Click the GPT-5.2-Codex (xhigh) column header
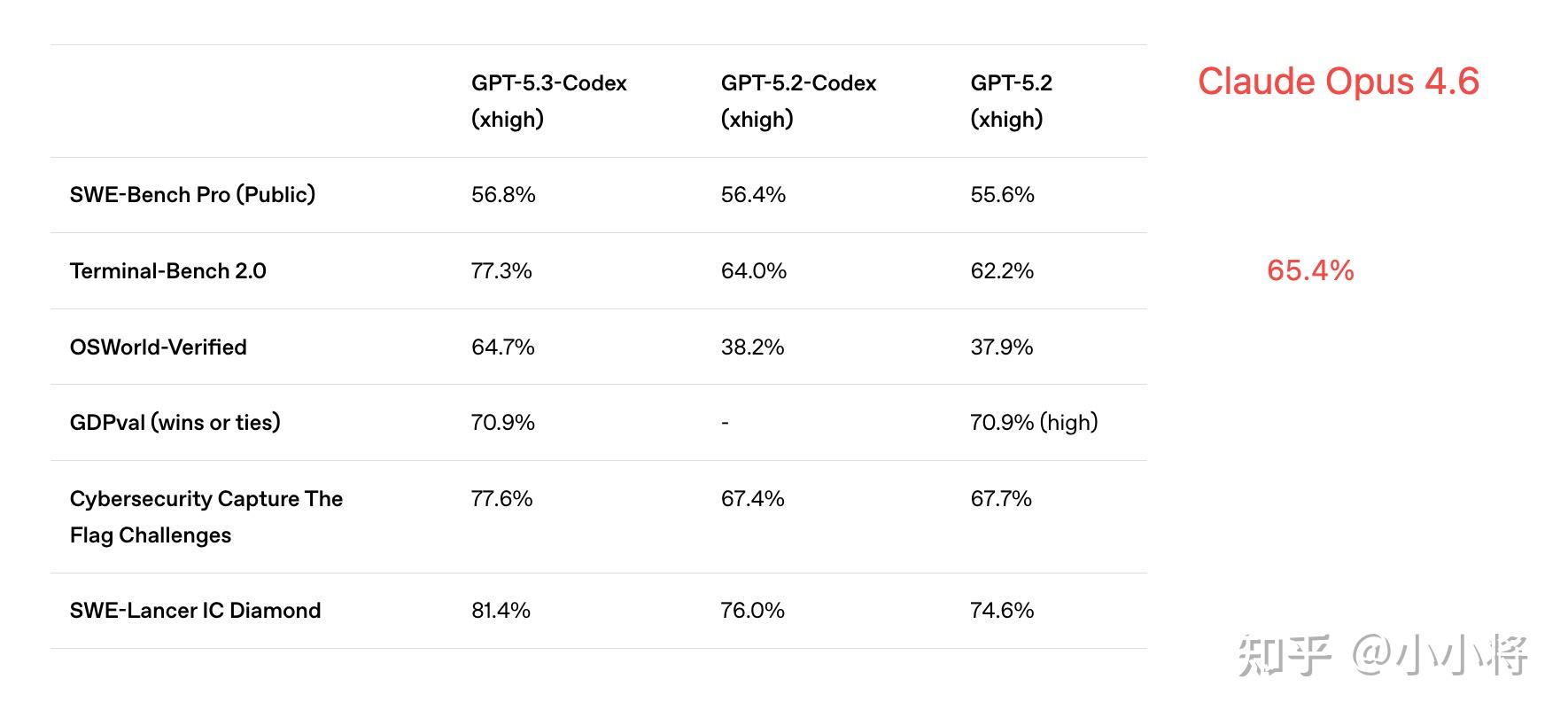 pos(798,101)
